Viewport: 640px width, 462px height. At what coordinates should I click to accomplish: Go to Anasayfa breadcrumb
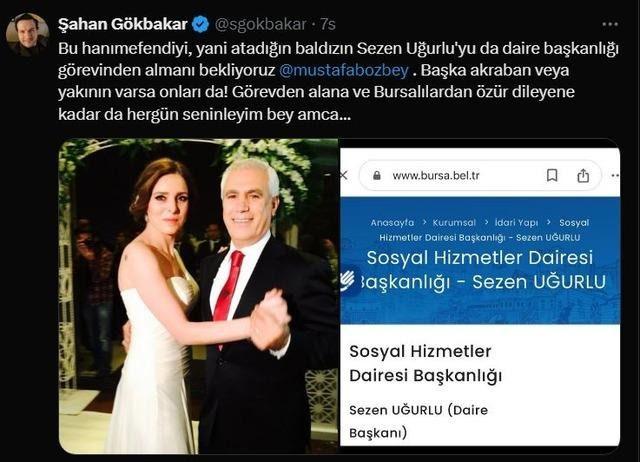click(392, 223)
